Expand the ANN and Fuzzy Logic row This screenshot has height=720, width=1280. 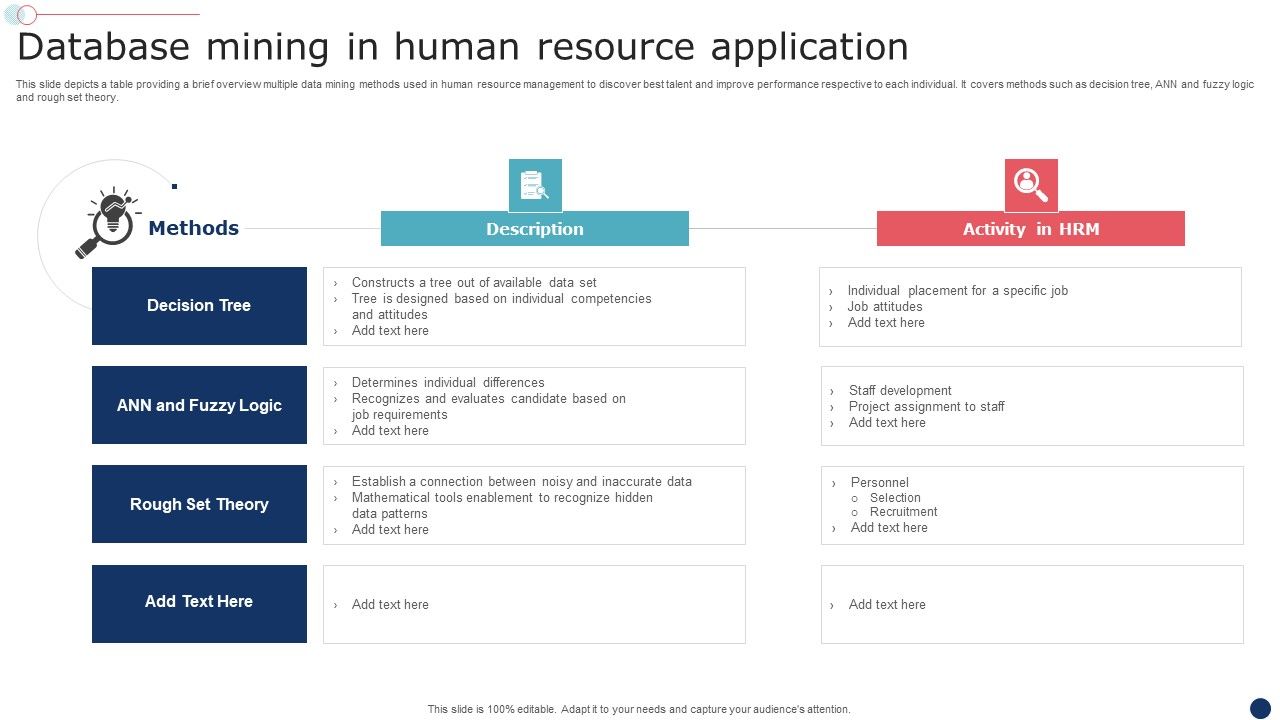point(199,405)
